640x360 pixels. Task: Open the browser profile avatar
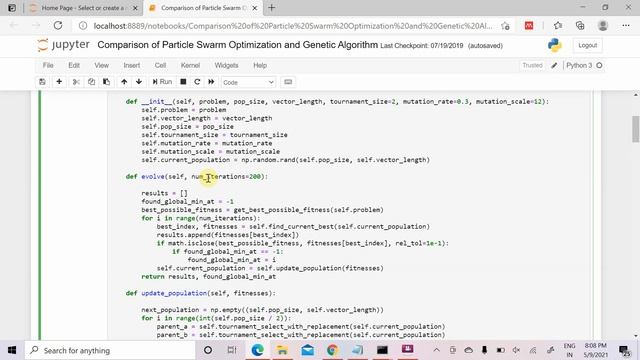click(602, 26)
